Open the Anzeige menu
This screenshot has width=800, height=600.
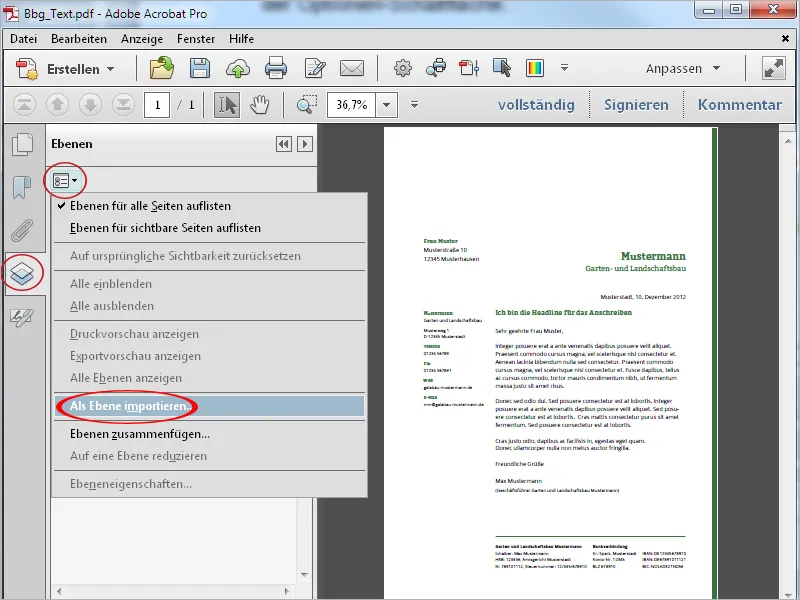point(142,39)
